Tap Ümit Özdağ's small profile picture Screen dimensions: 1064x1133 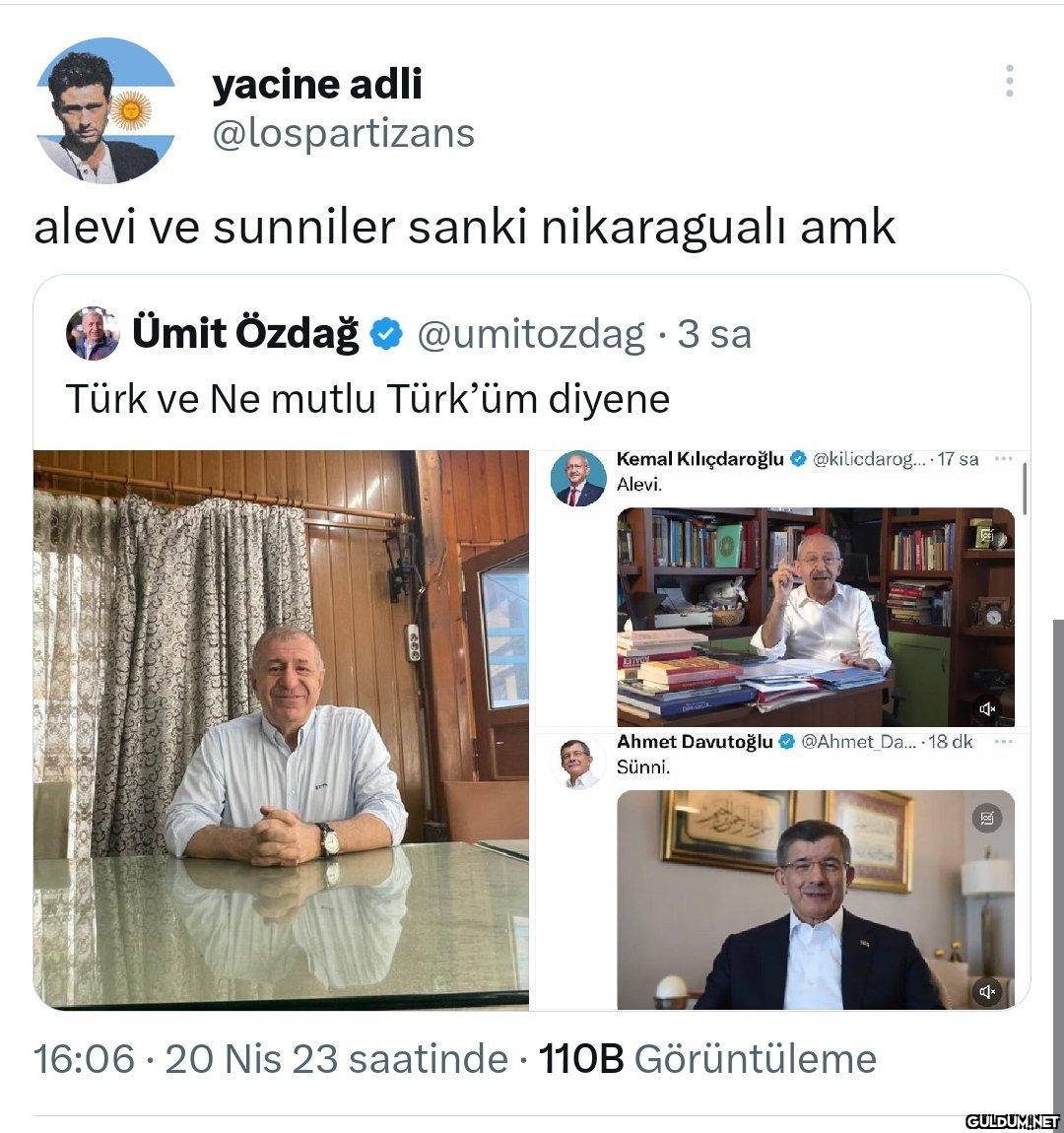93,333
